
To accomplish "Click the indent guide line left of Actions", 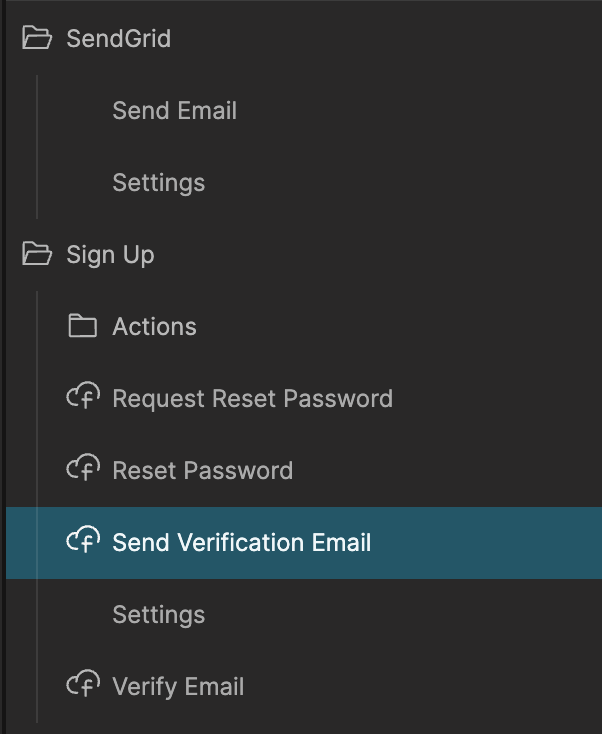I will pos(37,327).
